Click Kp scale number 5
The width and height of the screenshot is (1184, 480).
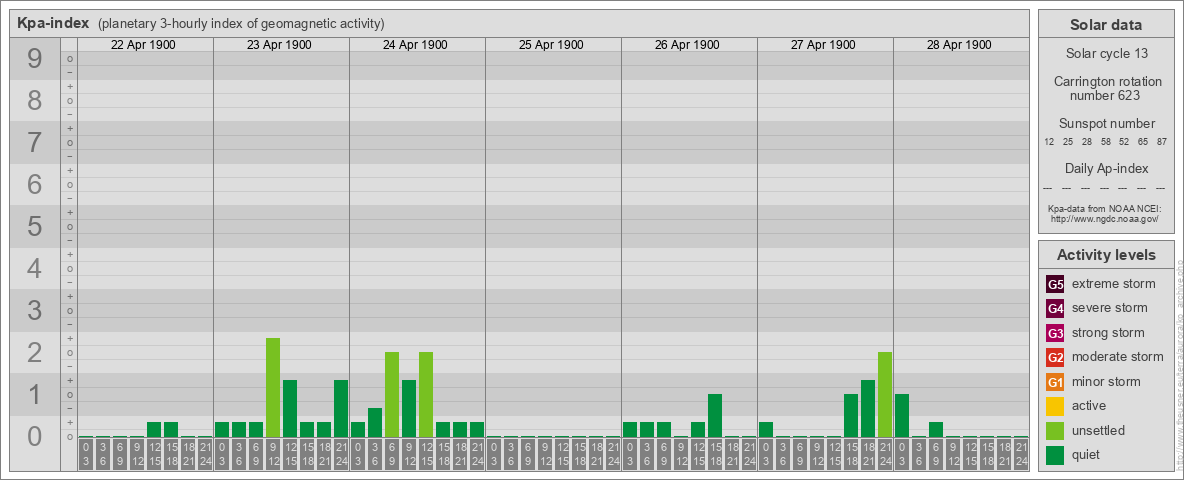click(x=35, y=226)
